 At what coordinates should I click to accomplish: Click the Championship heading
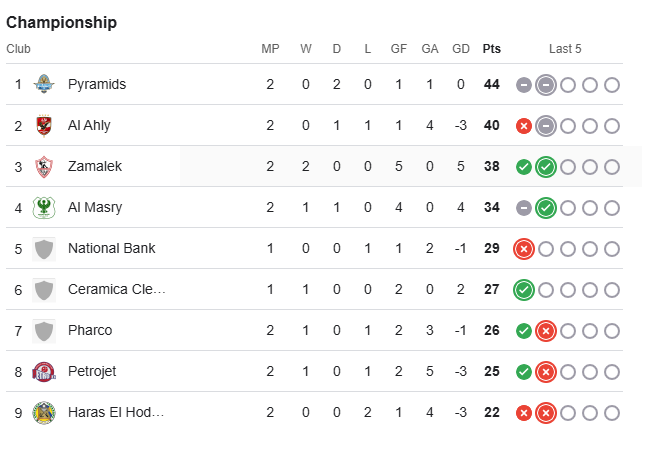point(62,23)
